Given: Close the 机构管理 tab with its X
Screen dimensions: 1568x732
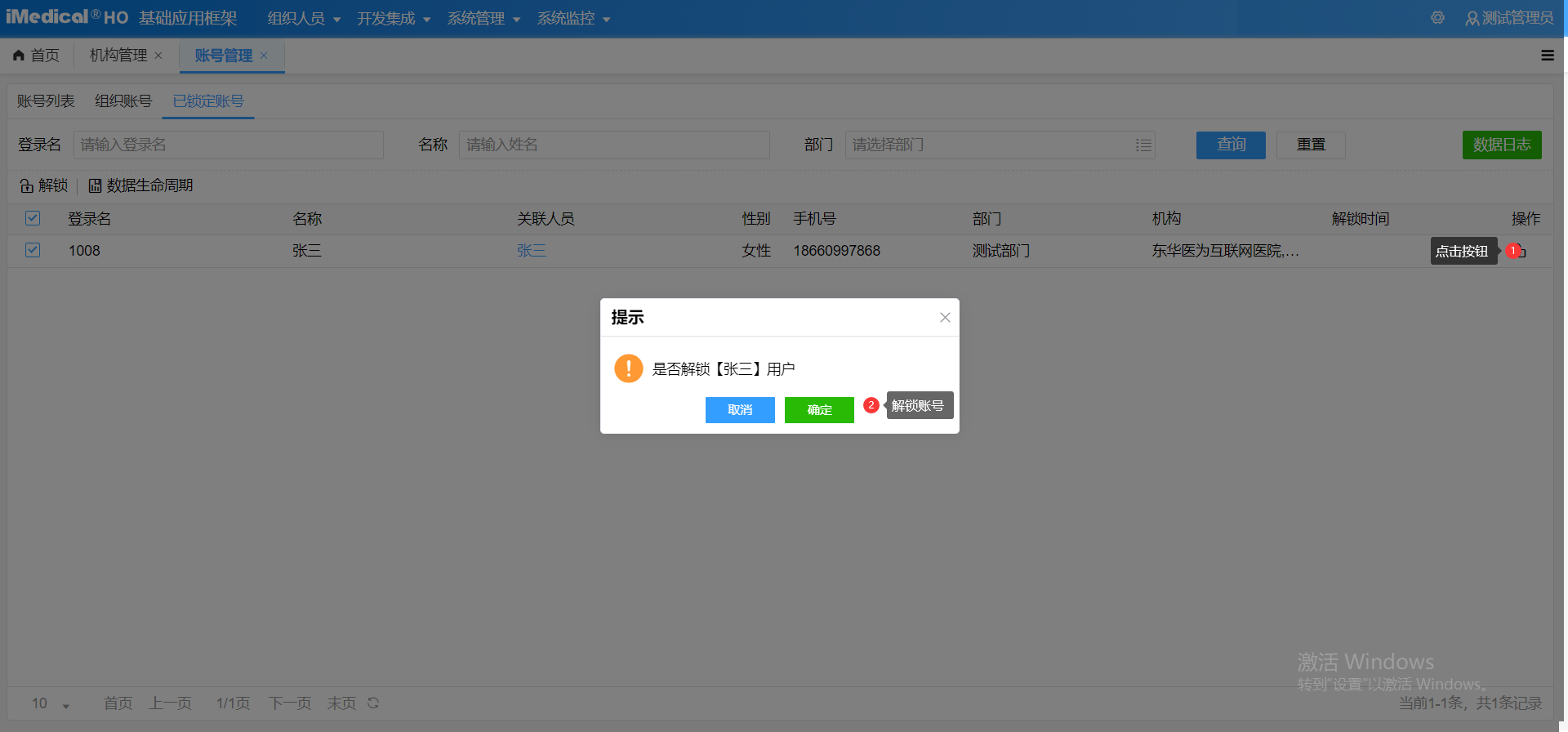Looking at the screenshot, I should 158,56.
